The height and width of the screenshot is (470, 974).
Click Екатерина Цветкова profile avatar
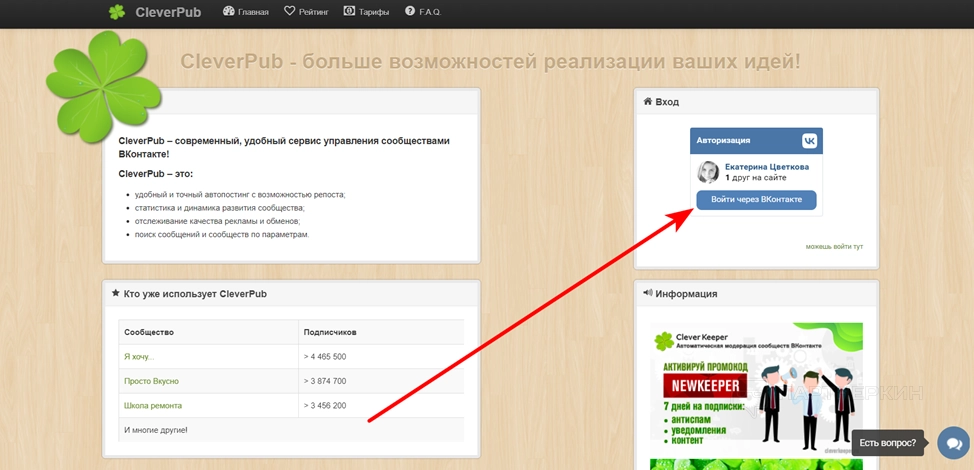click(x=708, y=172)
